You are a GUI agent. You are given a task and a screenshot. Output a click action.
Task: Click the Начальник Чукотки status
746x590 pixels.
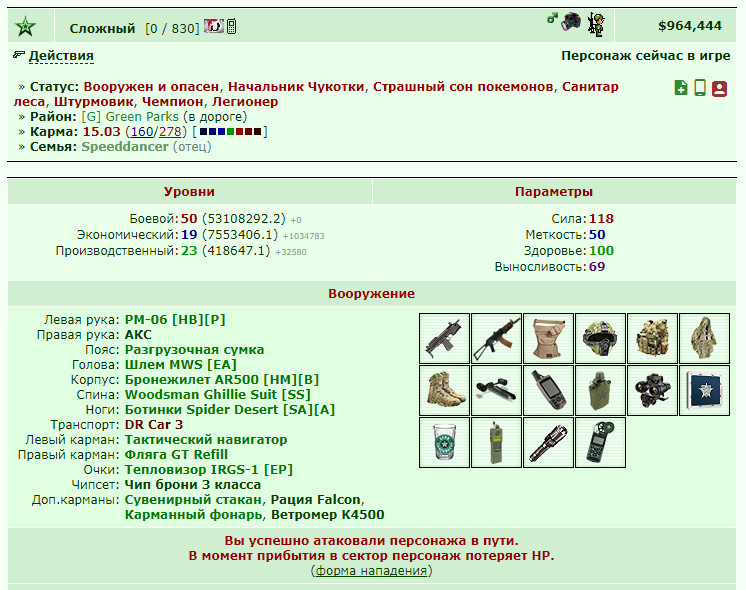(296, 87)
